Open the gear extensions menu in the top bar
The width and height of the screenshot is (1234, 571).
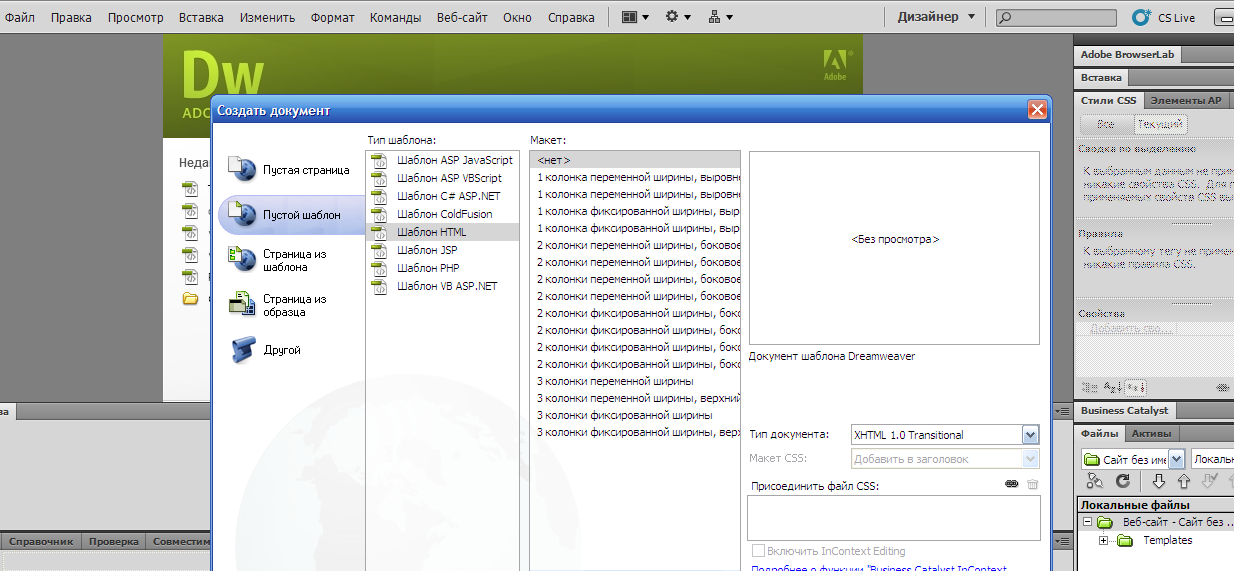(x=679, y=17)
